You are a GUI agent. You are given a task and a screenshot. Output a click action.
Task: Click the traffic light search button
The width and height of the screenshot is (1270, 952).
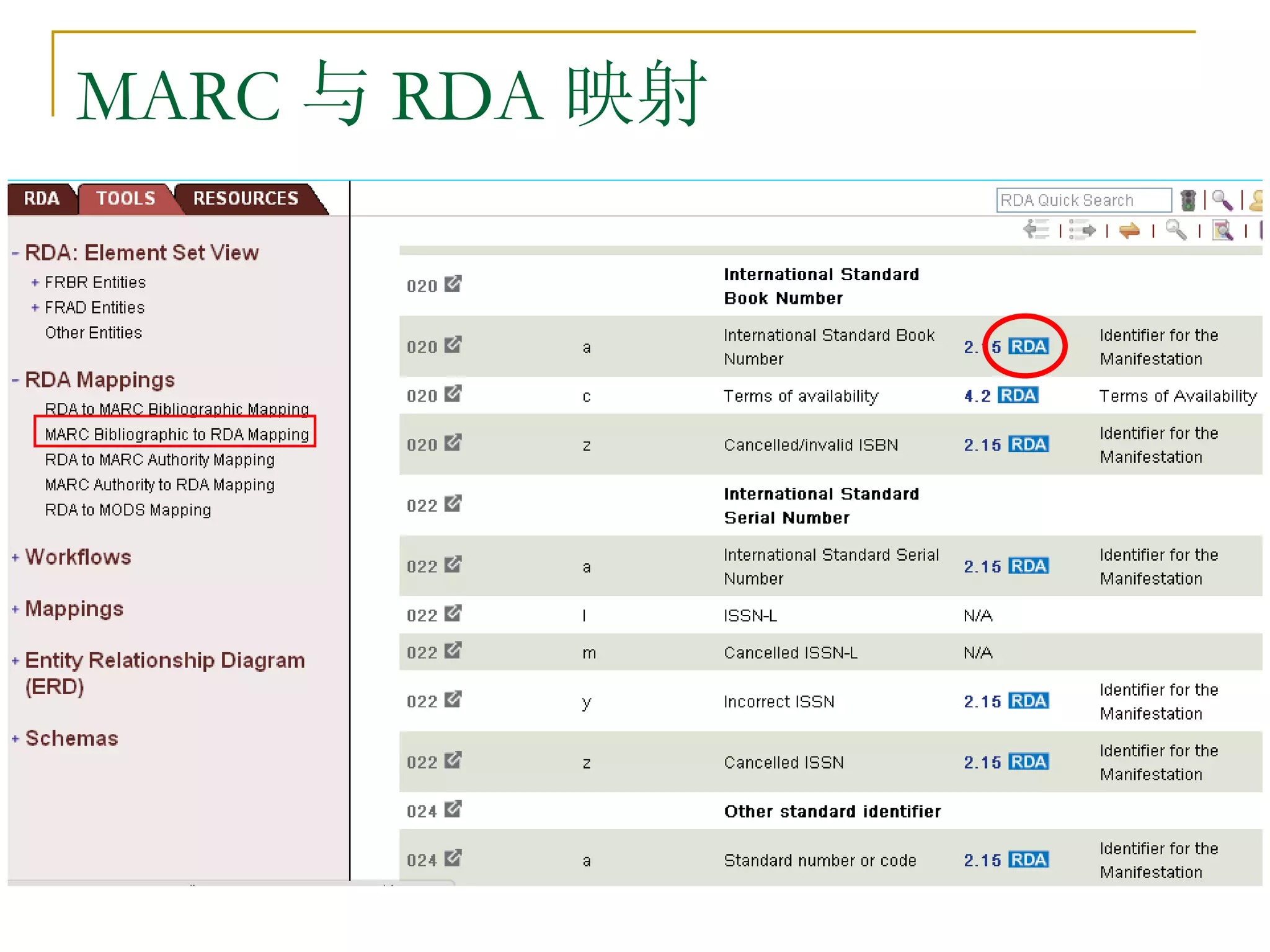coord(1188,200)
